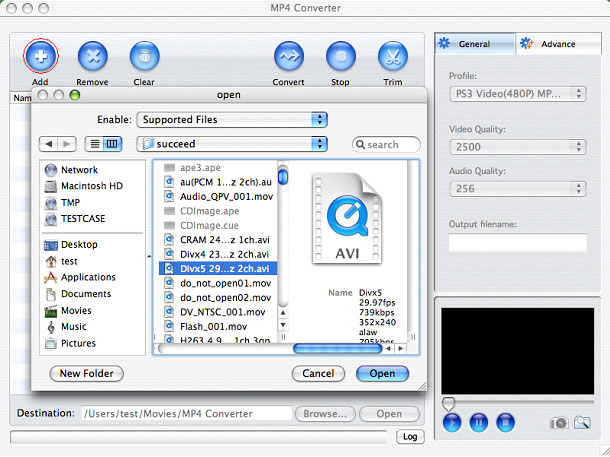
Task: Switch to column view in open dialog
Action: click(x=112, y=144)
